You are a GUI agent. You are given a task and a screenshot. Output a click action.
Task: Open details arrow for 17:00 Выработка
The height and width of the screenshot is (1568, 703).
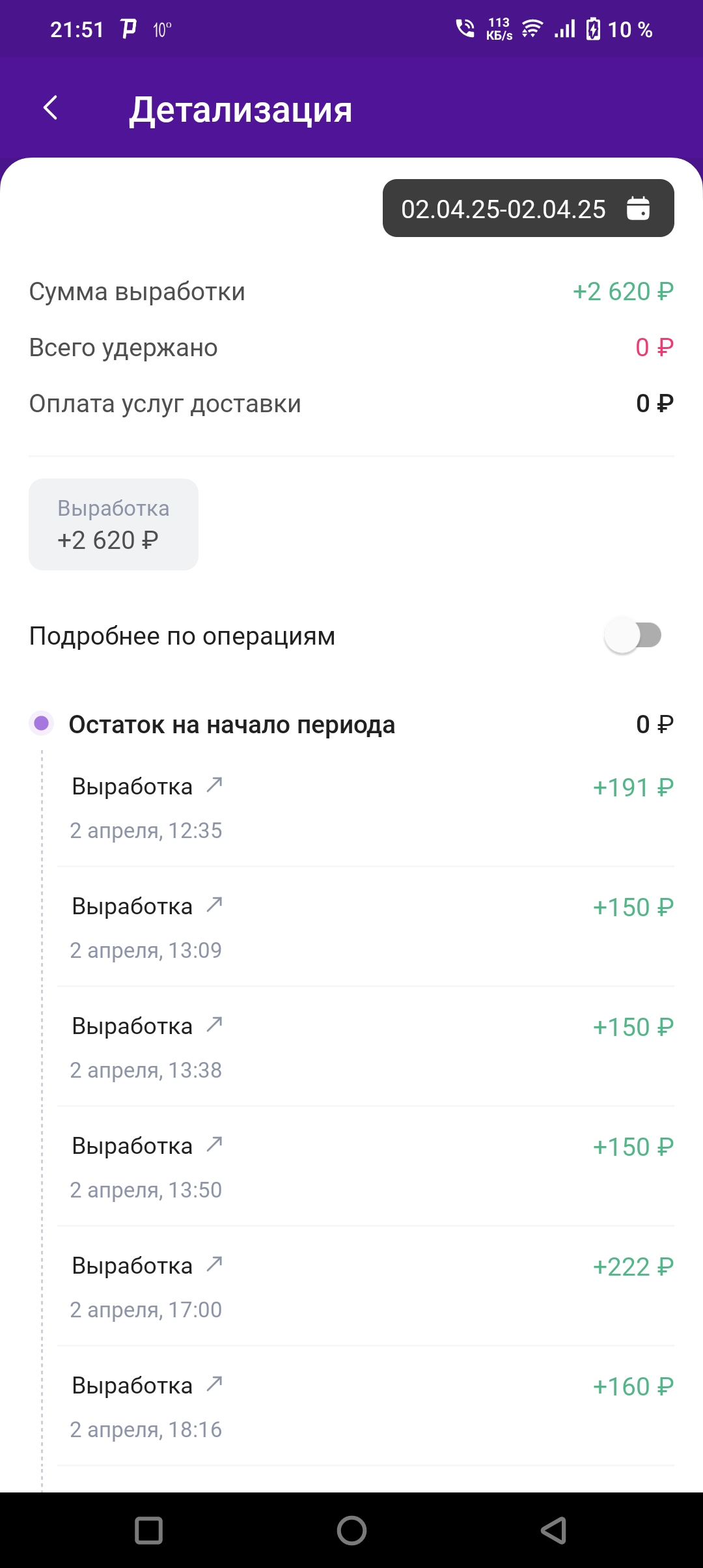pos(214,1264)
